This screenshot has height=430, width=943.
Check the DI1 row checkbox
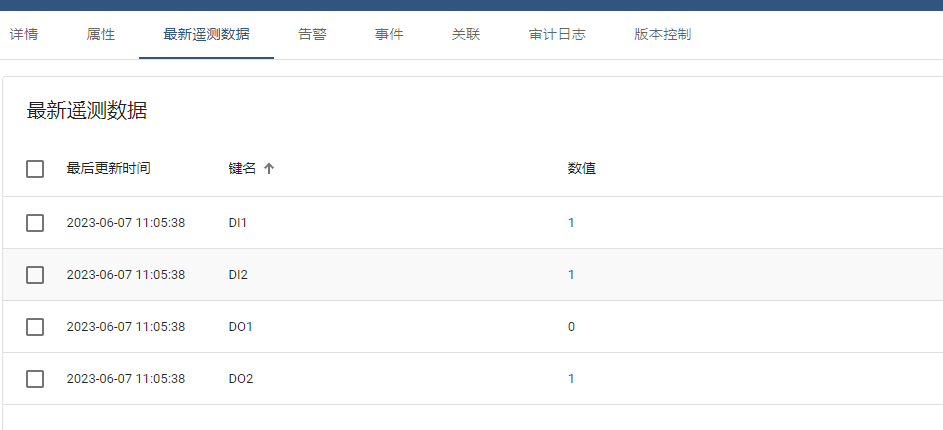pyautogui.click(x=35, y=223)
